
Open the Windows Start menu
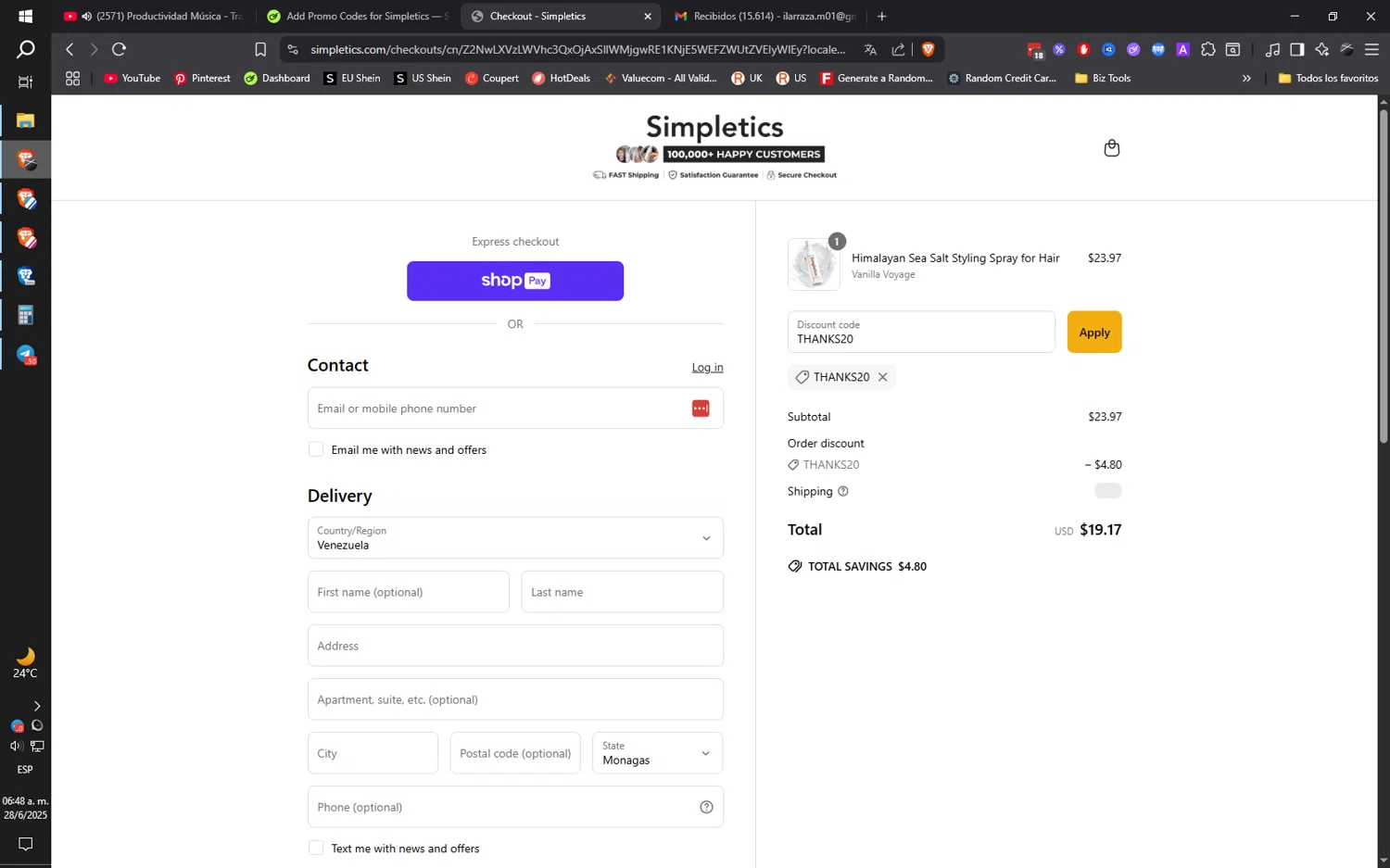(x=25, y=16)
